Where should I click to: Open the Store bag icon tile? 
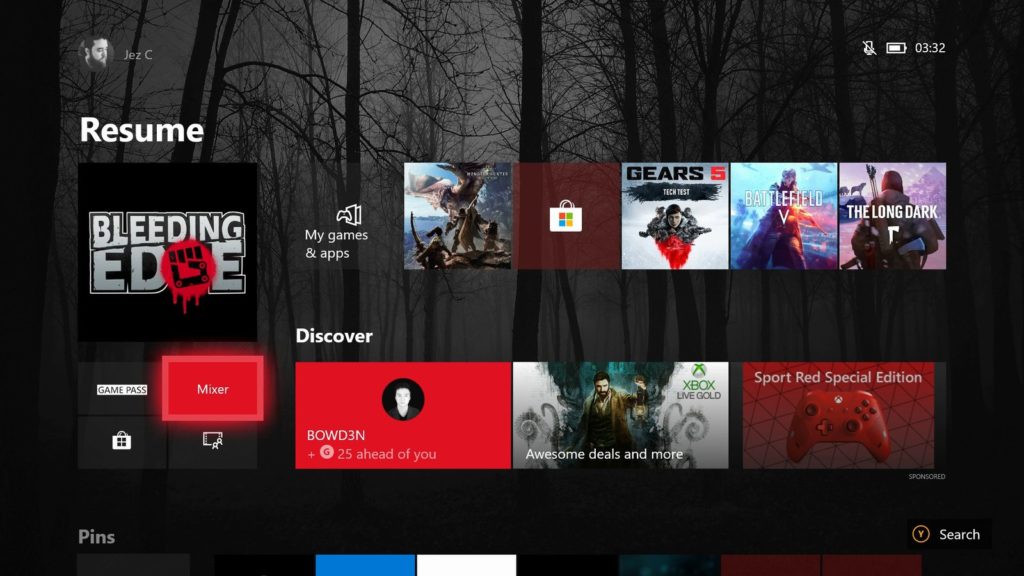(x=121, y=442)
